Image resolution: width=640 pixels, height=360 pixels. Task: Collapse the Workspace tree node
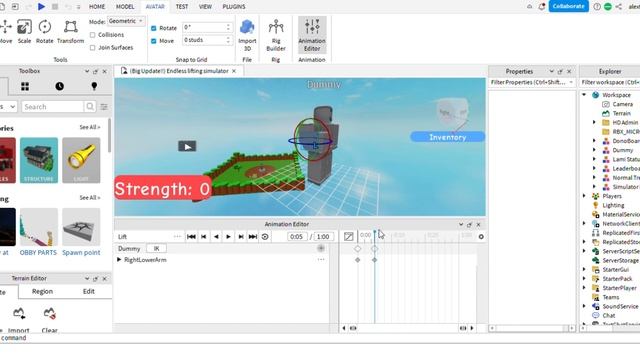point(584,95)
